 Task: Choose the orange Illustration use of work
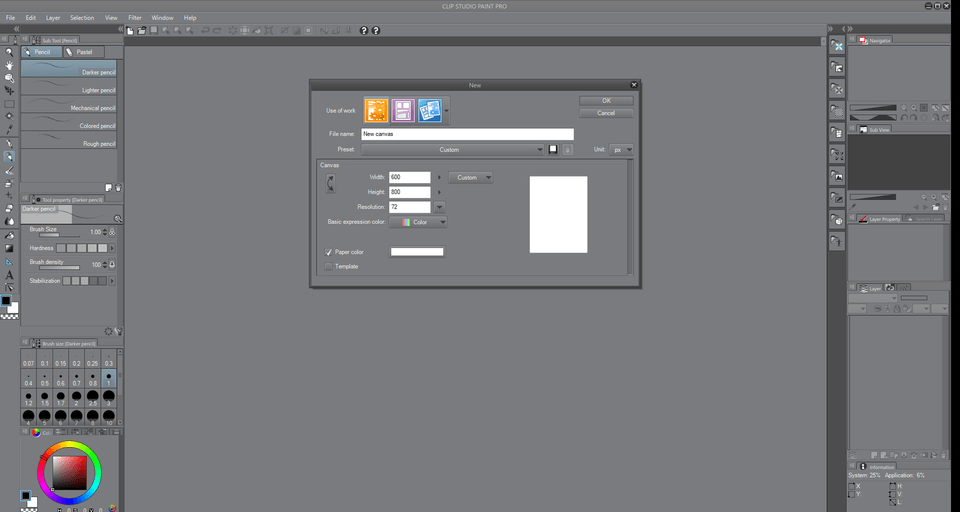(x=376, y=110)
